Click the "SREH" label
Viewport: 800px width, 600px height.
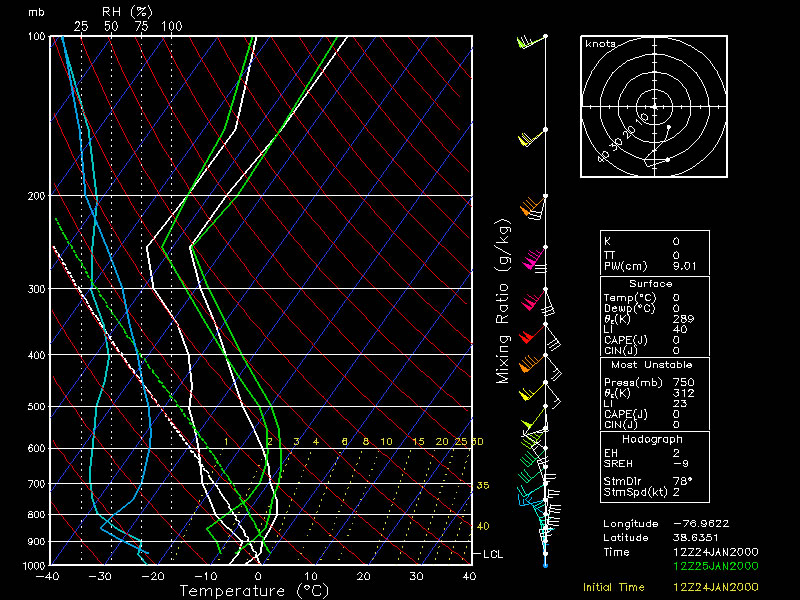tap(618, 464)
